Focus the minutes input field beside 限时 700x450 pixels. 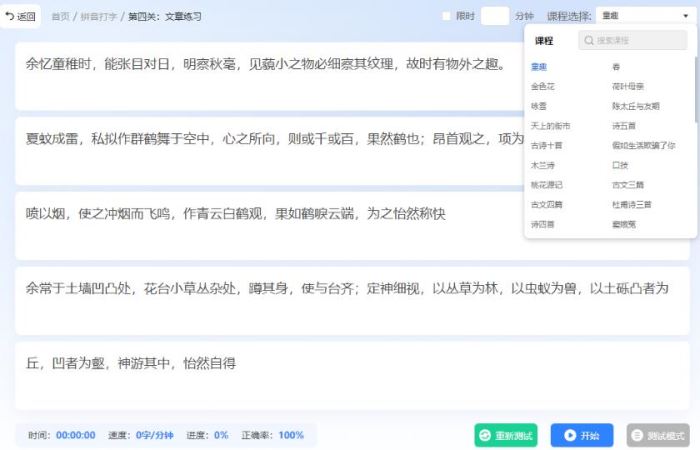[495, 16]
